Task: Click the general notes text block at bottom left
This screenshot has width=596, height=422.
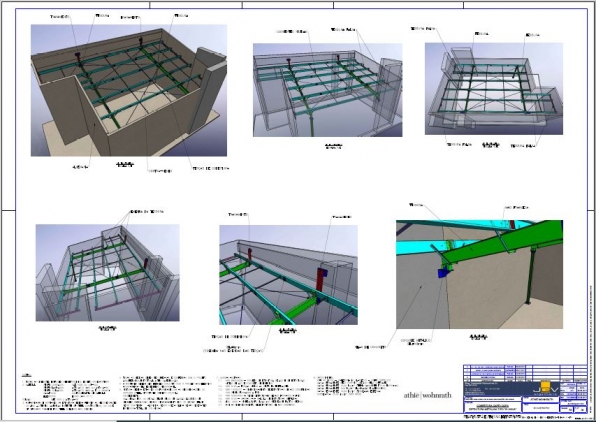Action: [x=70, y=394]
